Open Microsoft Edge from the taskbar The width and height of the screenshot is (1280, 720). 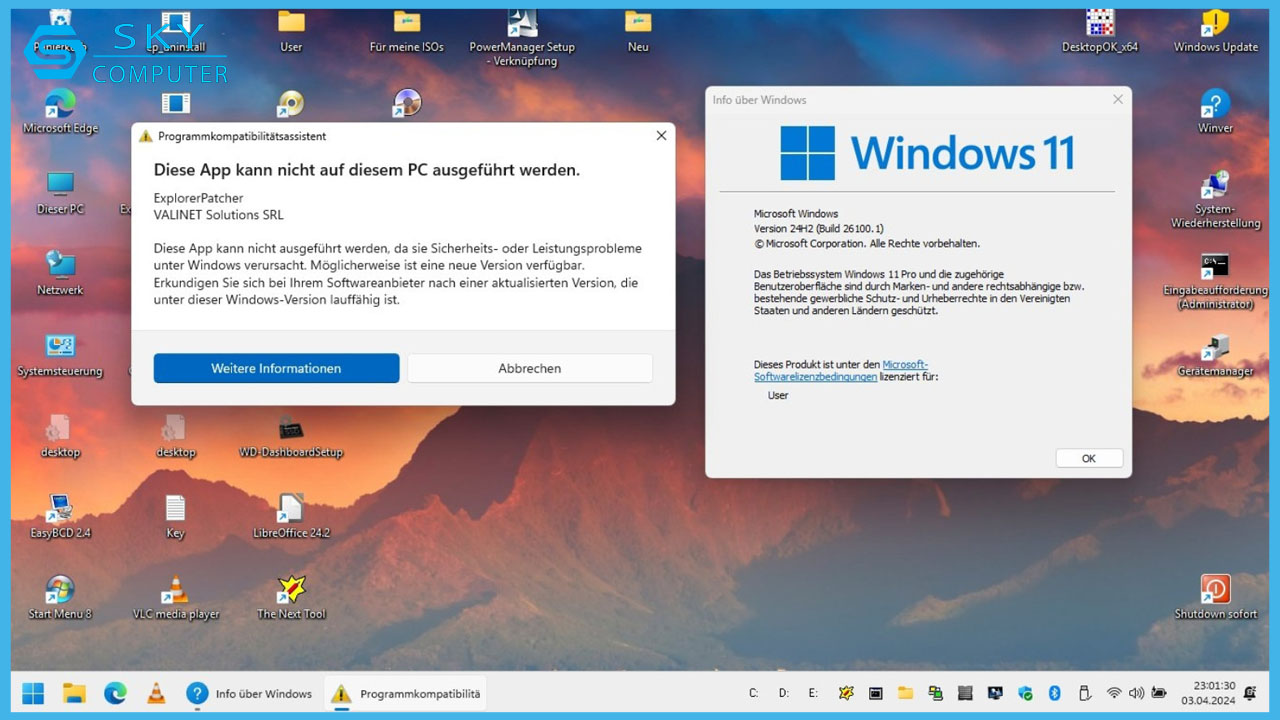116,692
